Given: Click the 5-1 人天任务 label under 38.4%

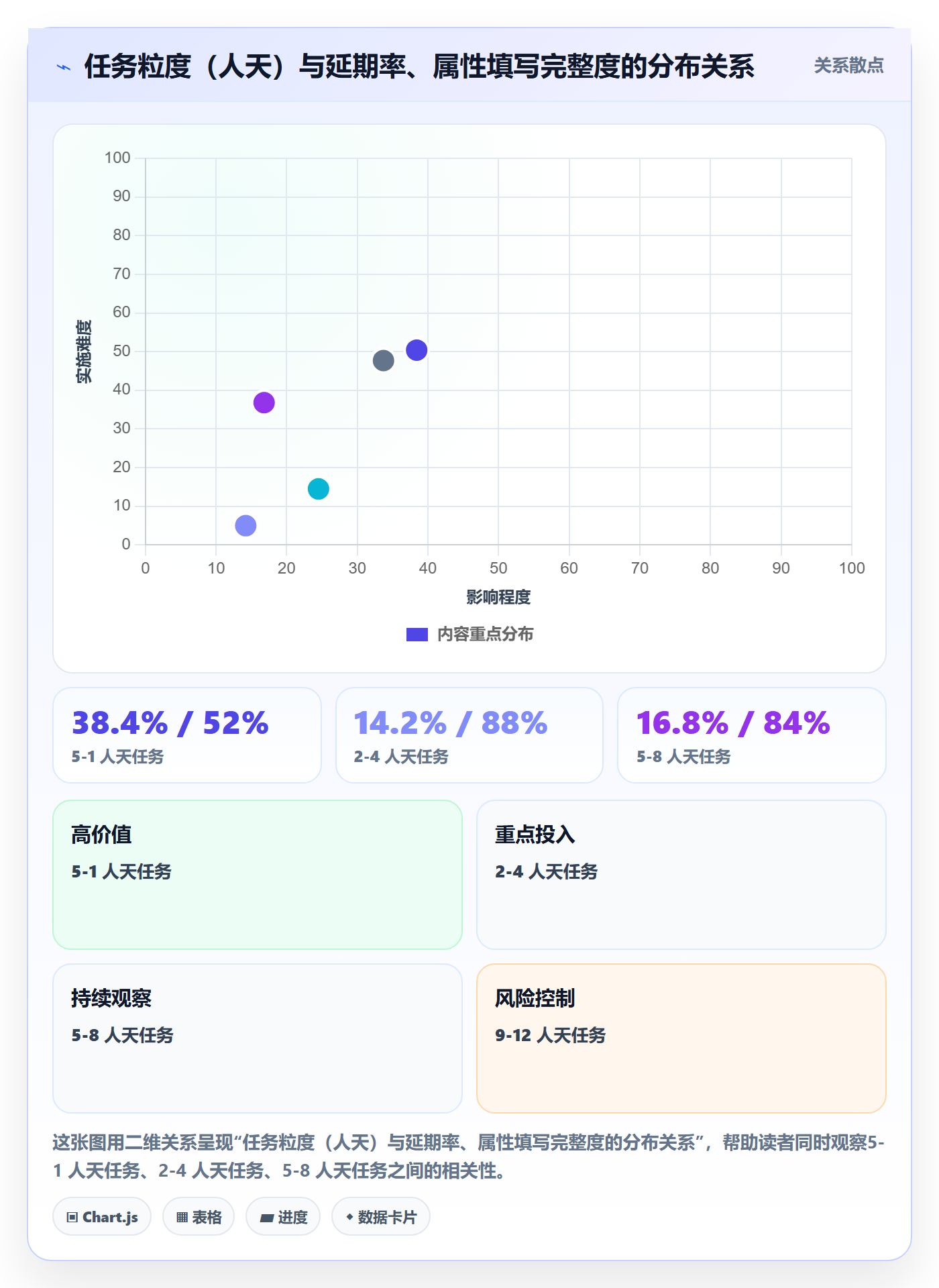Looking at the screenshot, I should click(117, 757).
